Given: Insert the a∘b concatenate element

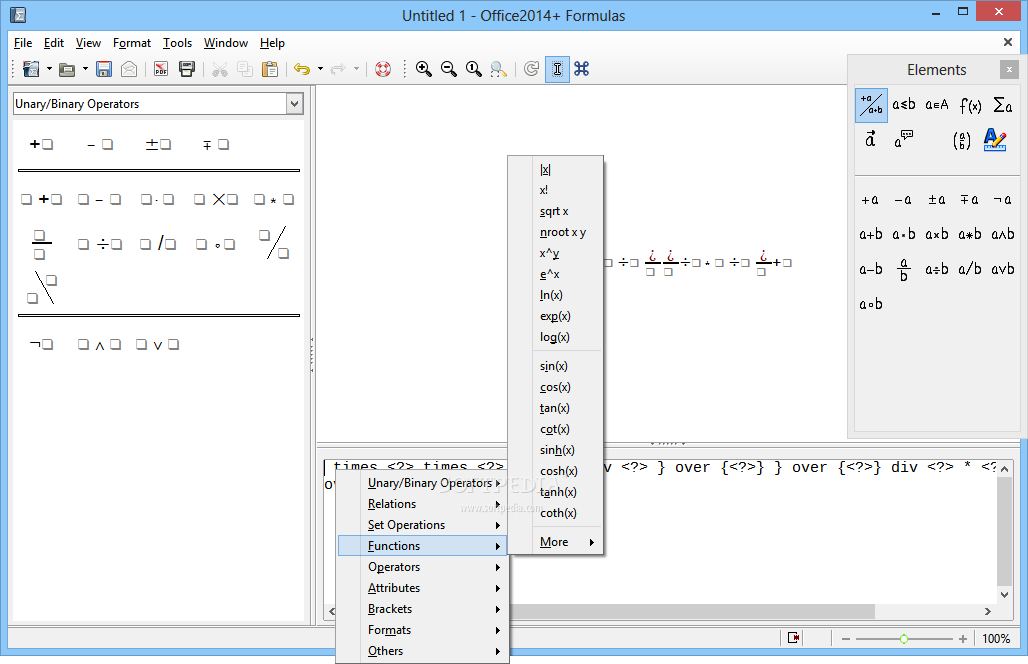Looking at the screenshot, I should (871, 304).
